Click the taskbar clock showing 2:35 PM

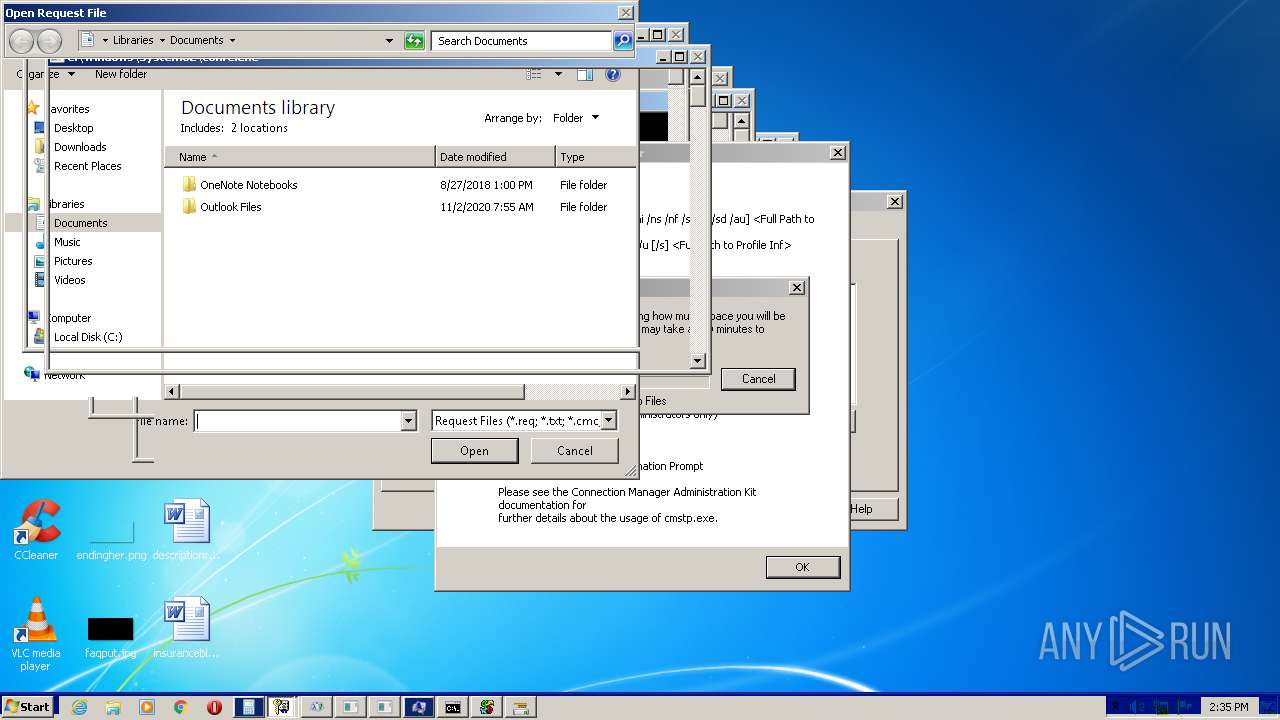pos(1228,707)
